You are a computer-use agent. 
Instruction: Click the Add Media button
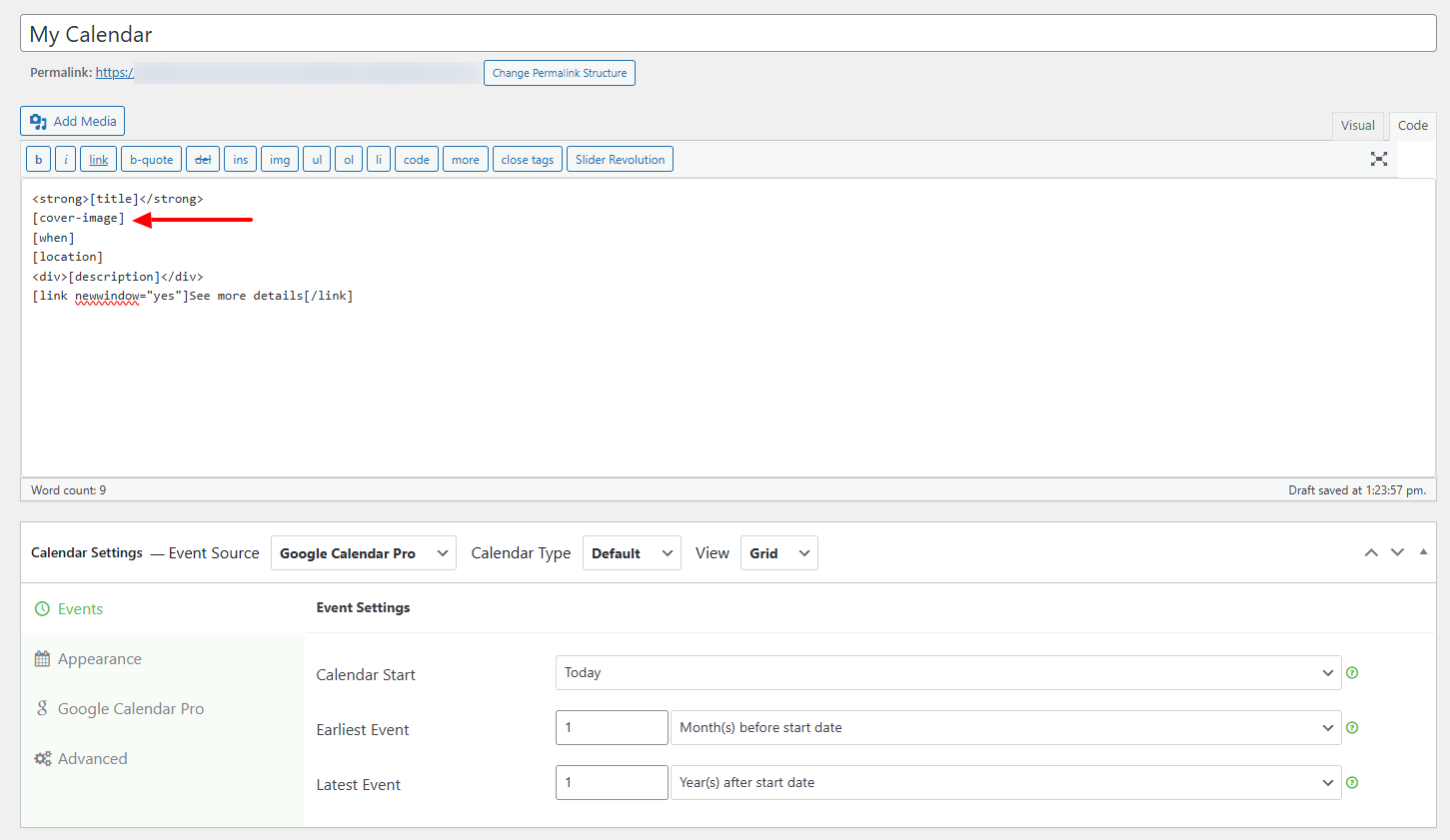(72, 121)
